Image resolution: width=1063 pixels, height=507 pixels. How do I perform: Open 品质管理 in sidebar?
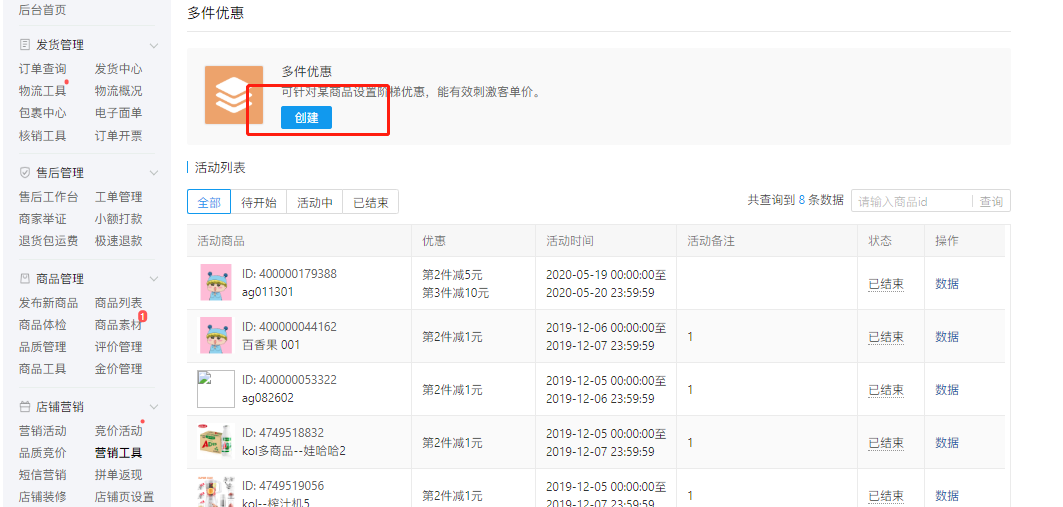click(x=43, y=347)
